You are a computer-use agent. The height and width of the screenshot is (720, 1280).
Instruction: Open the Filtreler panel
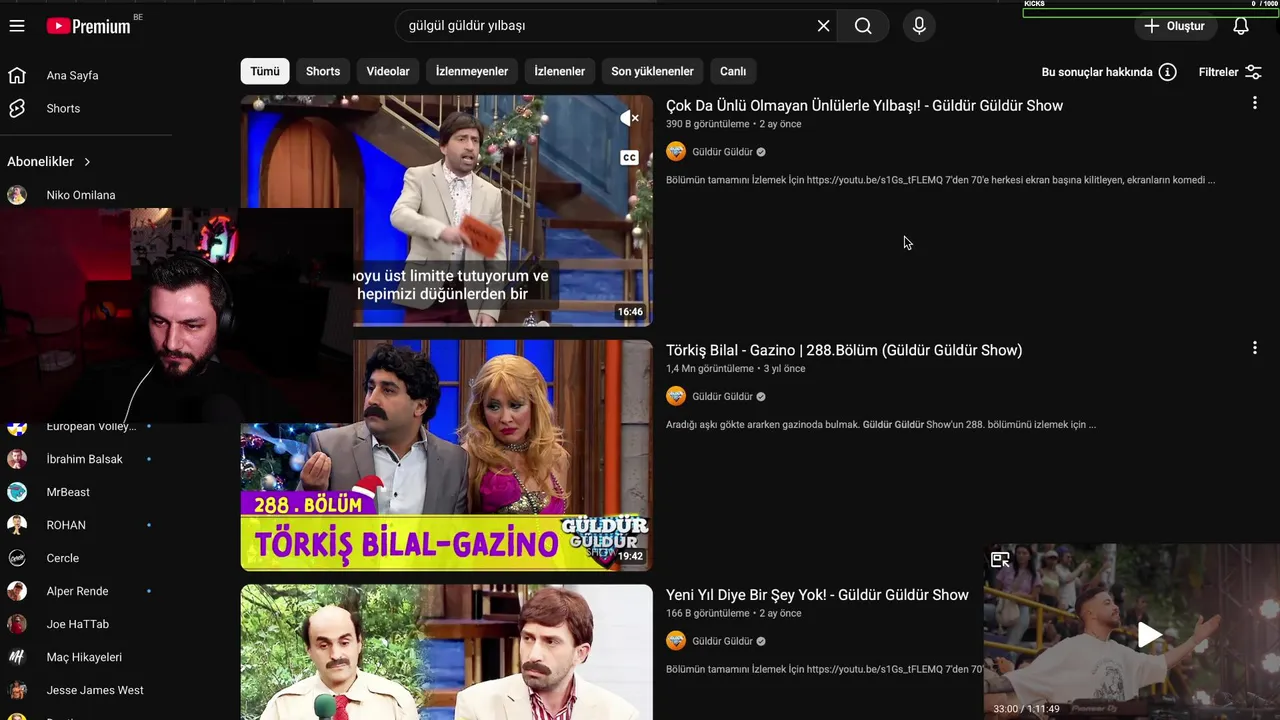pos(1230,72)
